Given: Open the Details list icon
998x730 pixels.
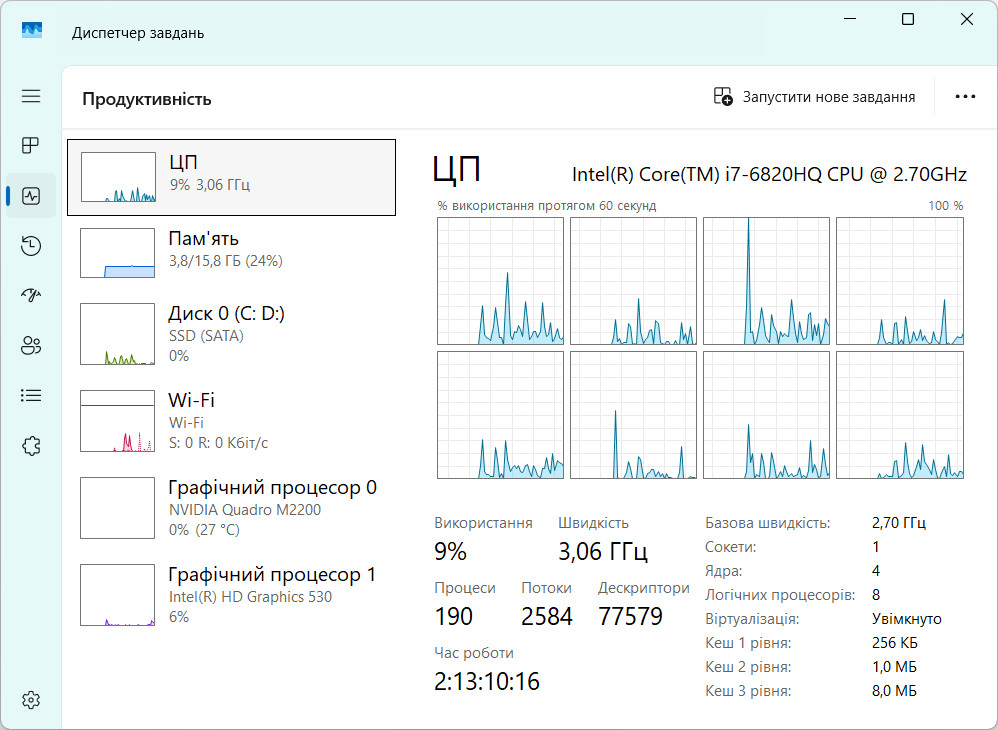Looking at the screenshot, I should point(31,396).
